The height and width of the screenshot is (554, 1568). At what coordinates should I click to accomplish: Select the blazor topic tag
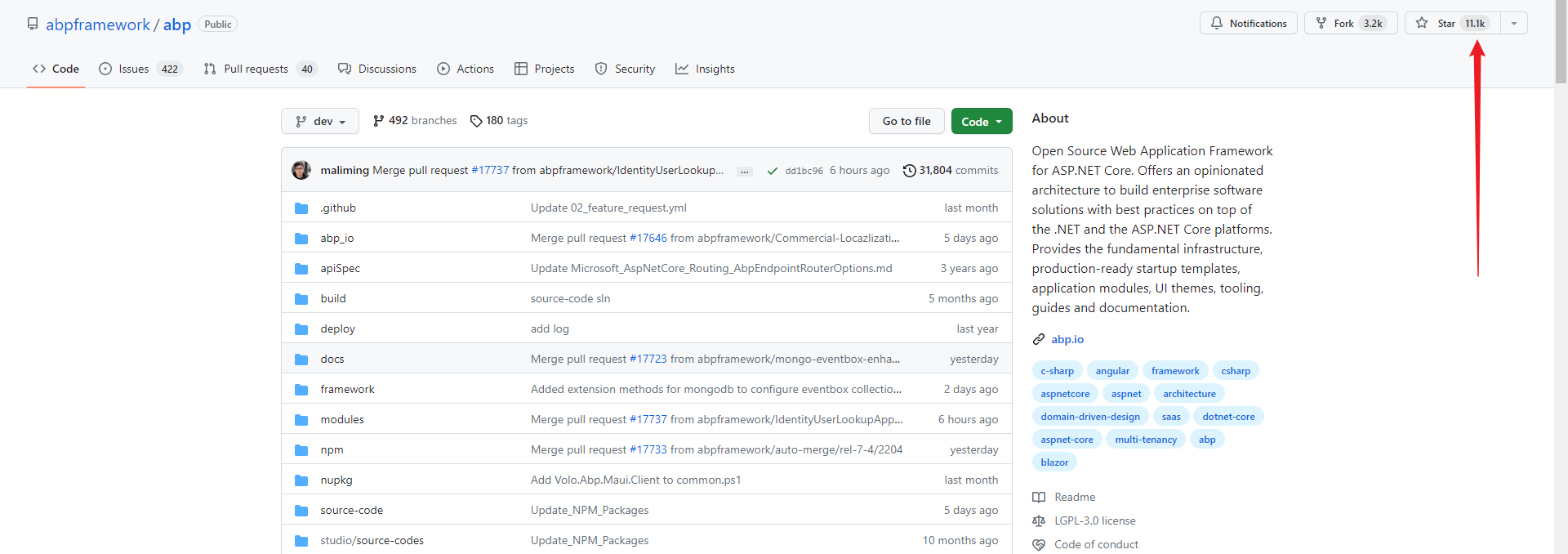pyautogui.click(x=1053, y=462)
